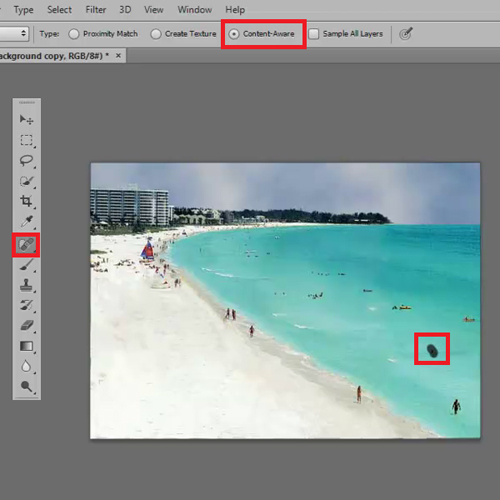Select the Lasso tool
The height and width of the screenshot is (500, 500).
[x=26, y=161]
